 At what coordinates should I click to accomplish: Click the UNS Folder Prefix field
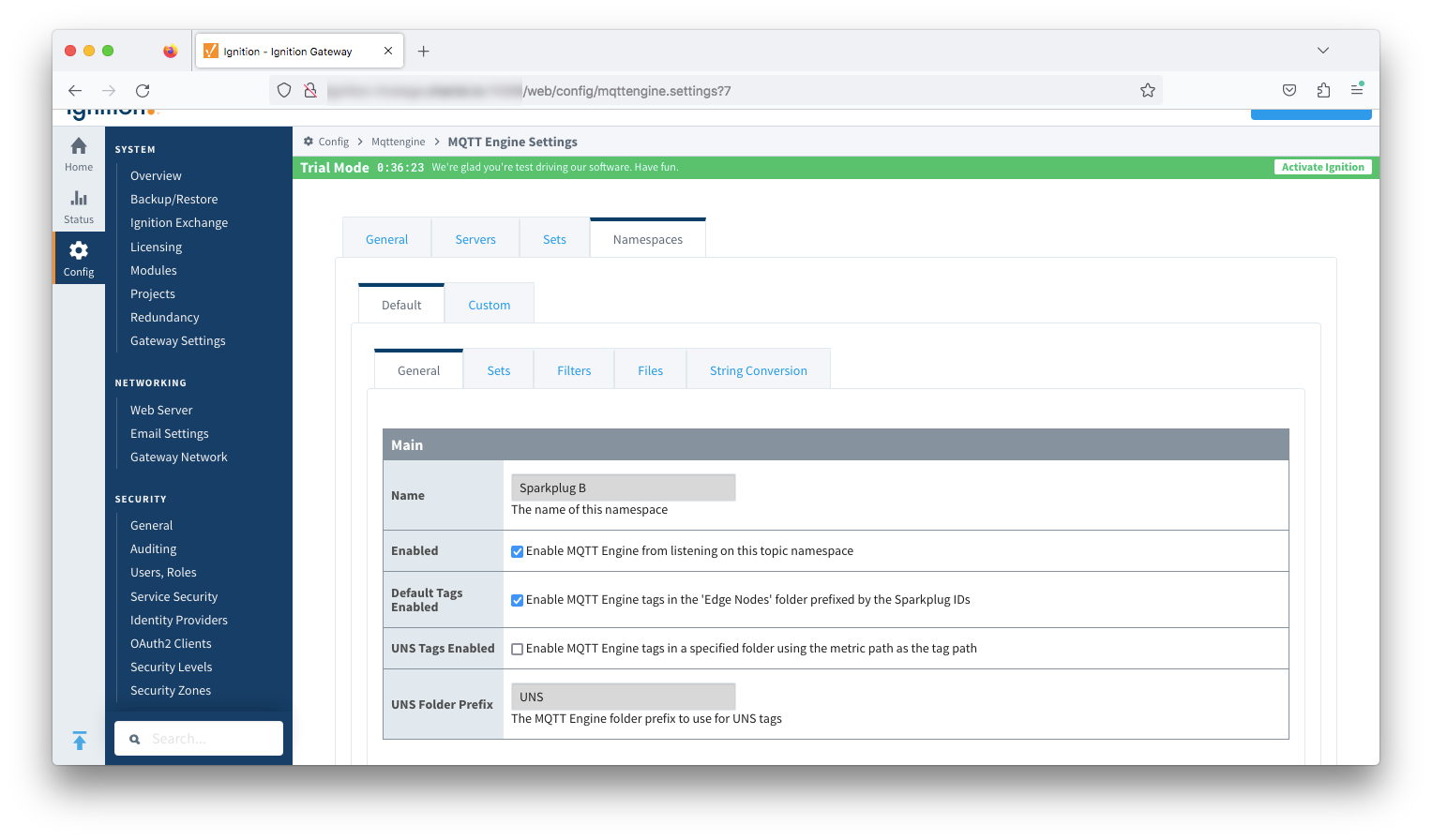coord(623,697)
